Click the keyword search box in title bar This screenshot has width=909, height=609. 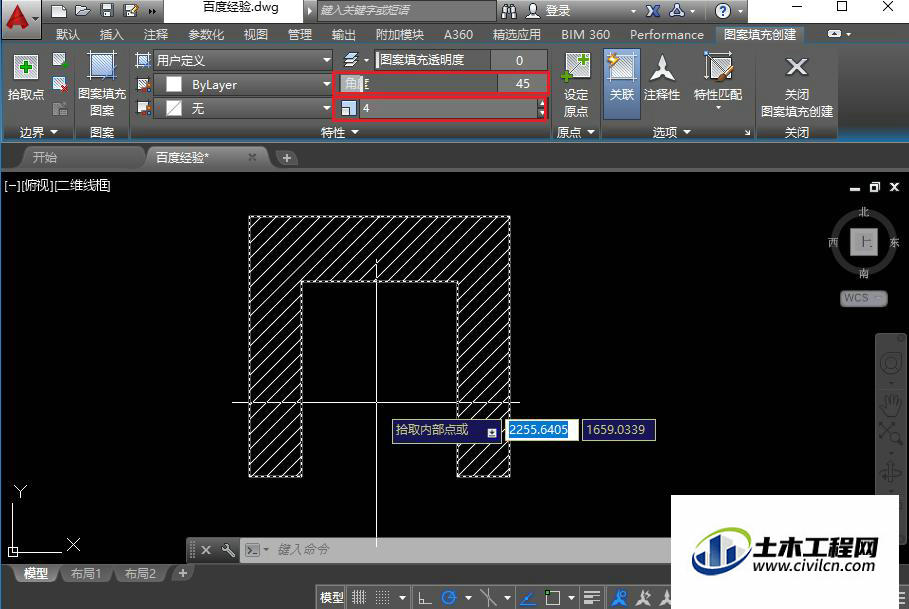tap(406, 10)
